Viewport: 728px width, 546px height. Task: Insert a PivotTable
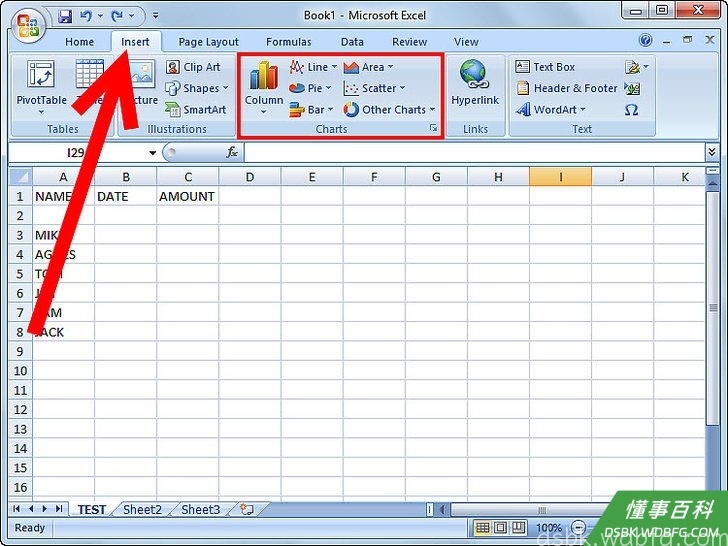pos(41,87)
